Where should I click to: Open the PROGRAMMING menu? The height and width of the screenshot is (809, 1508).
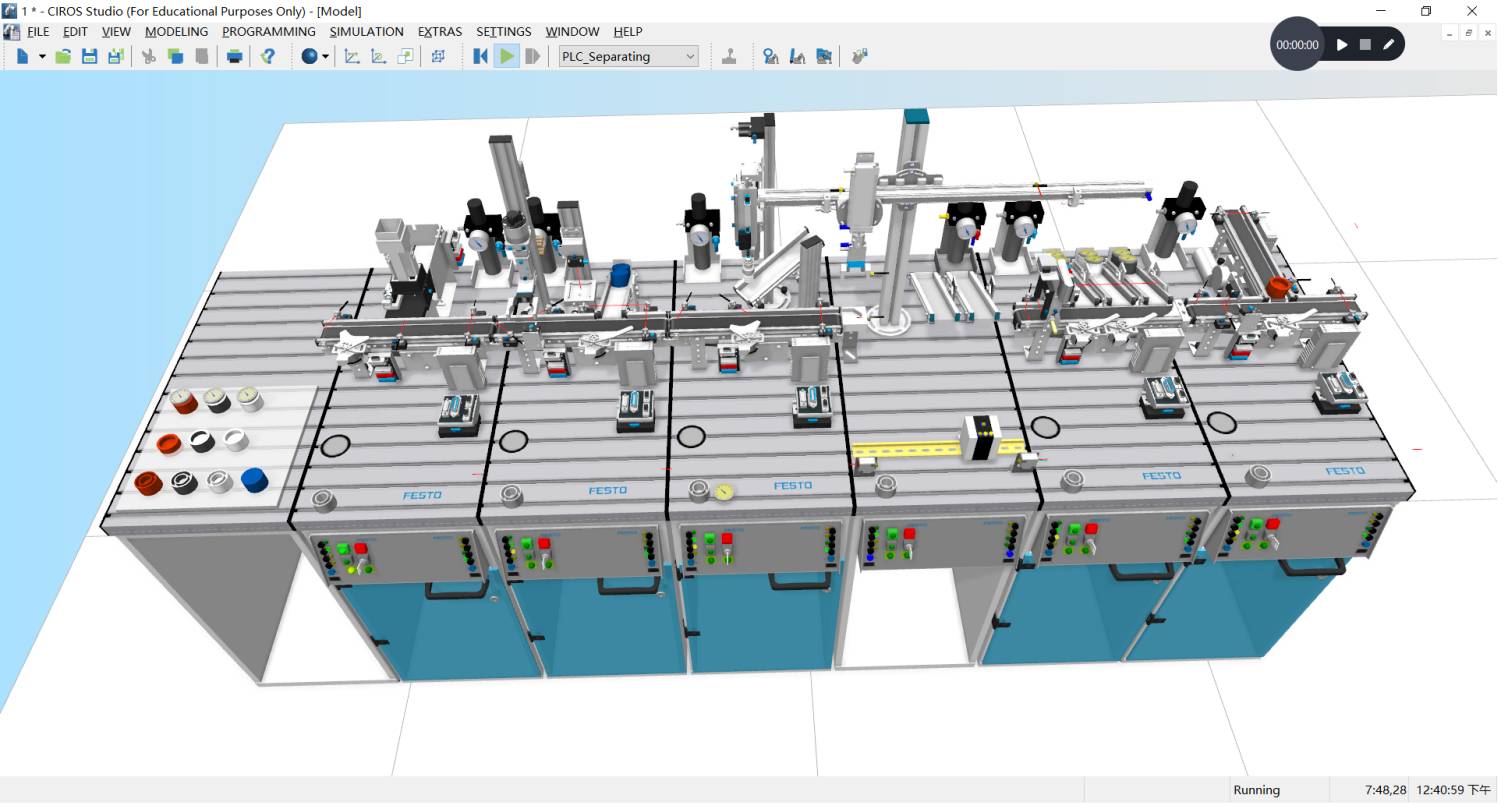click(x=268, y=31)
